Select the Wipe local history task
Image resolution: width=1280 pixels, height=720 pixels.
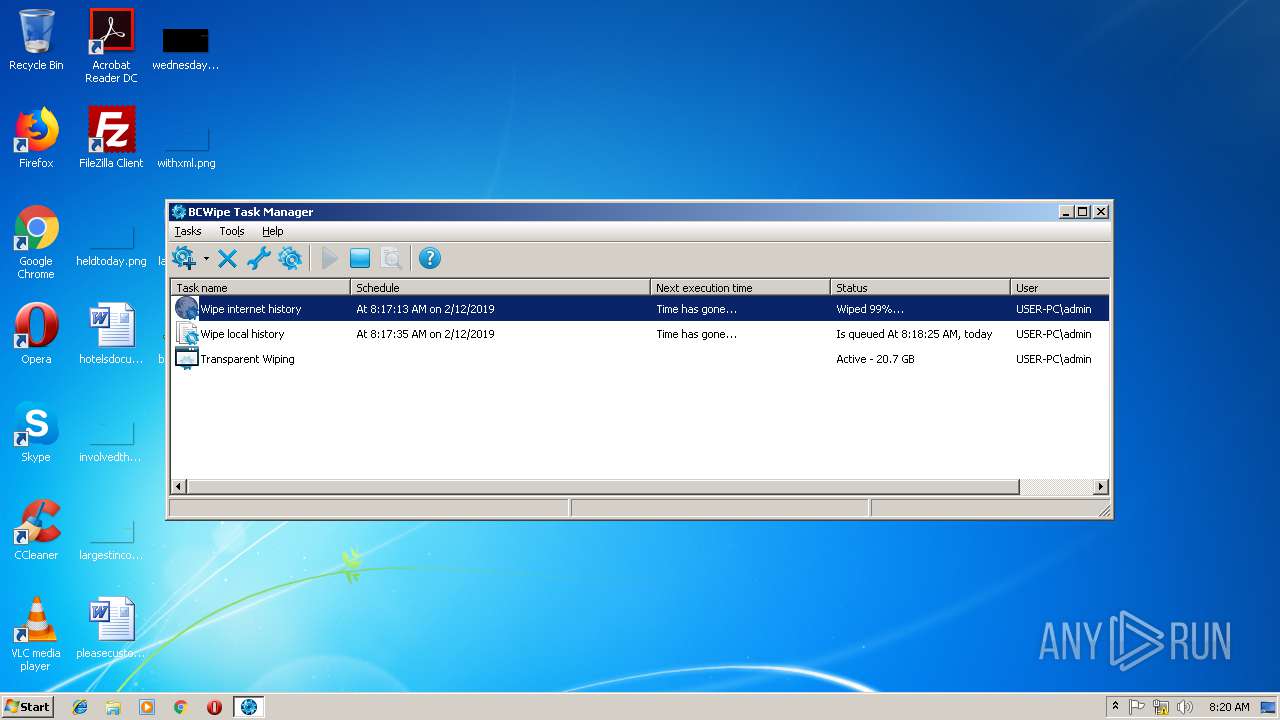pyautogui.click(x=640, y=334)
